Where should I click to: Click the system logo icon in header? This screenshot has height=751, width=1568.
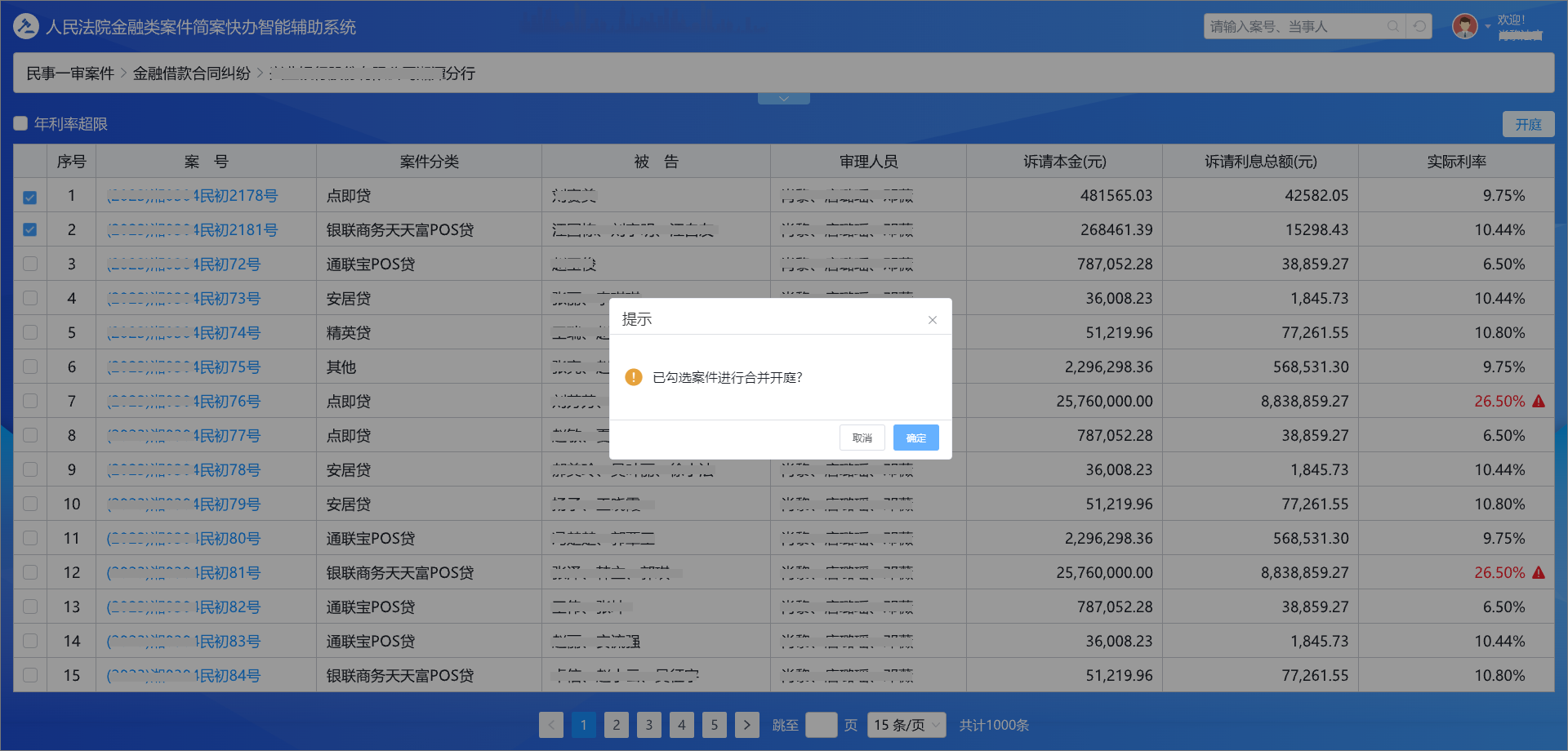[x=26, y=27]
